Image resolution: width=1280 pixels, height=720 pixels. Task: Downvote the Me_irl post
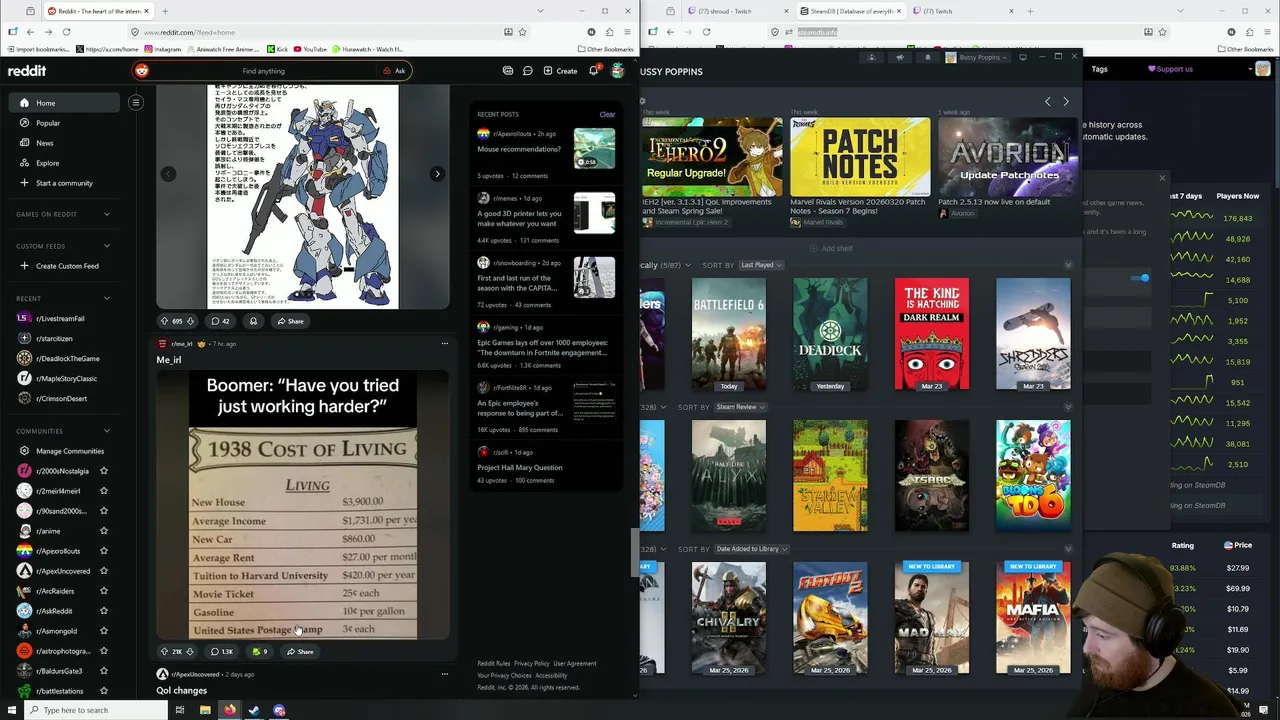pyautogui.click(x=190, y=652)
